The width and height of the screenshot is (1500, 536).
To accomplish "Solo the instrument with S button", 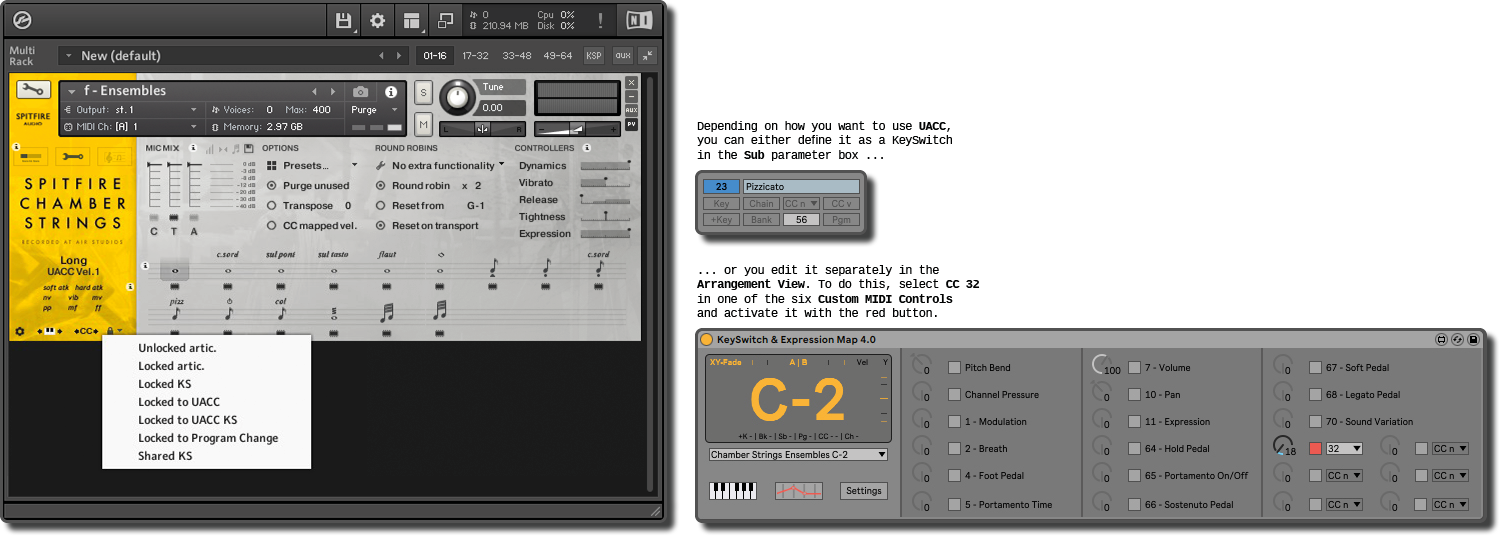I will click(x=423, y=92).
